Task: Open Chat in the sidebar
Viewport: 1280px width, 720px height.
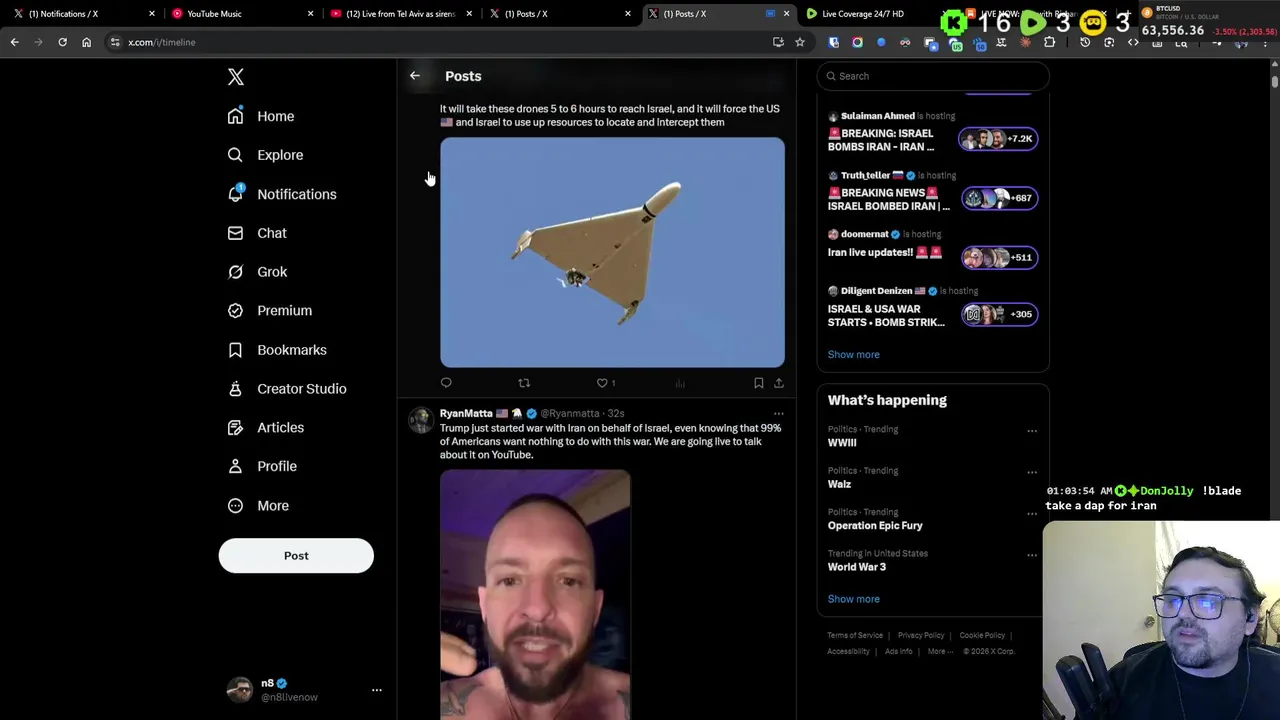Action: (257, 233)
